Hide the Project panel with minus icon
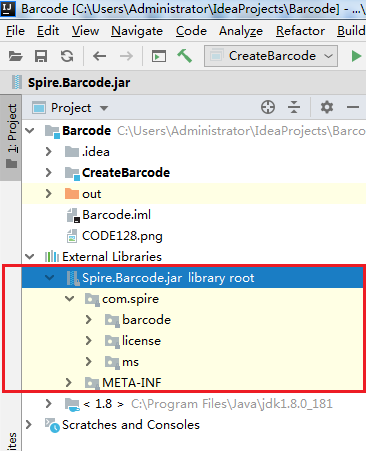 (353, 107)
